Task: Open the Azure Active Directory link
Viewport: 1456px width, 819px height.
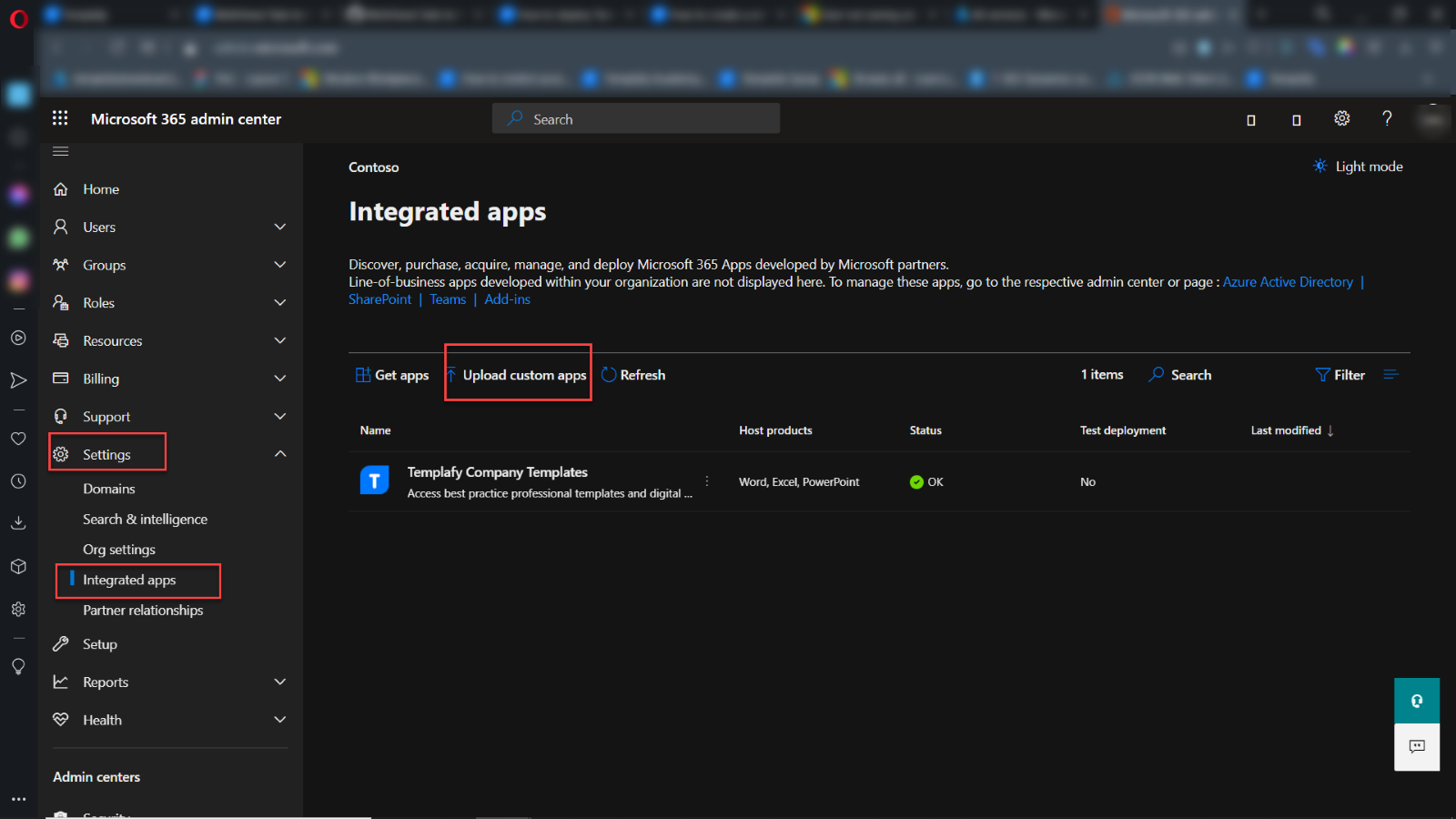Action: click(x=1287, y=282)
